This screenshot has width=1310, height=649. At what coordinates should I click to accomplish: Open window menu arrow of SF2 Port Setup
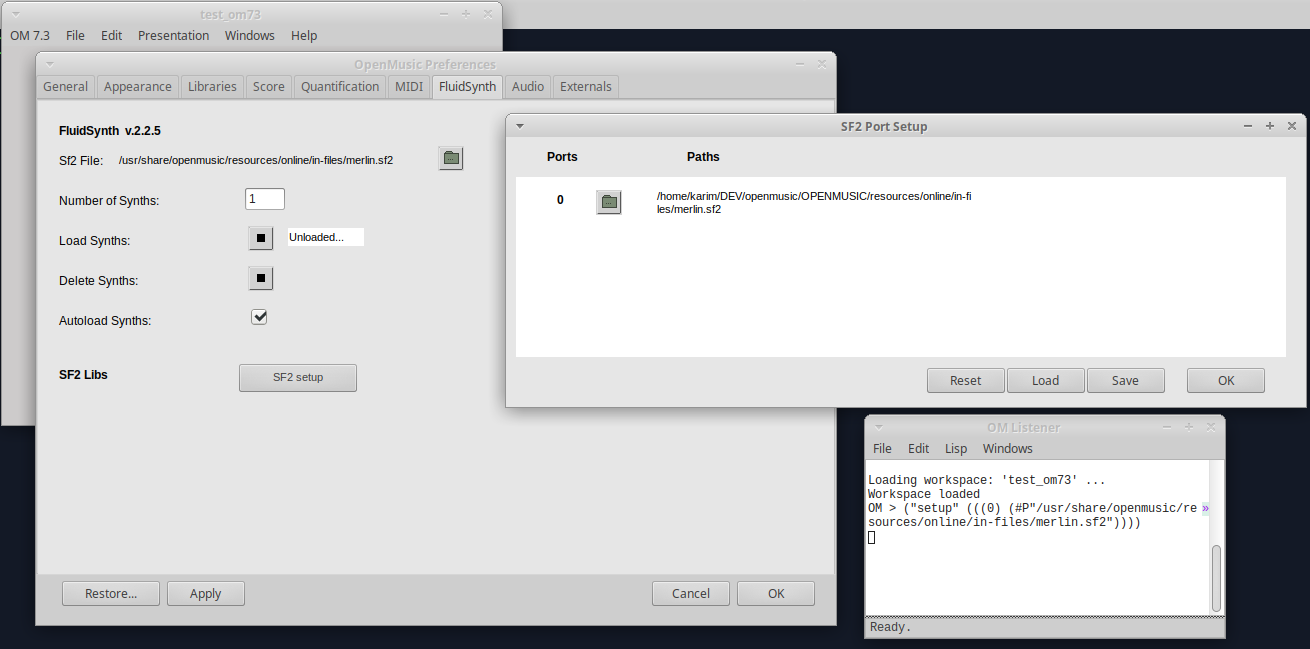click(x=520, y=126)
